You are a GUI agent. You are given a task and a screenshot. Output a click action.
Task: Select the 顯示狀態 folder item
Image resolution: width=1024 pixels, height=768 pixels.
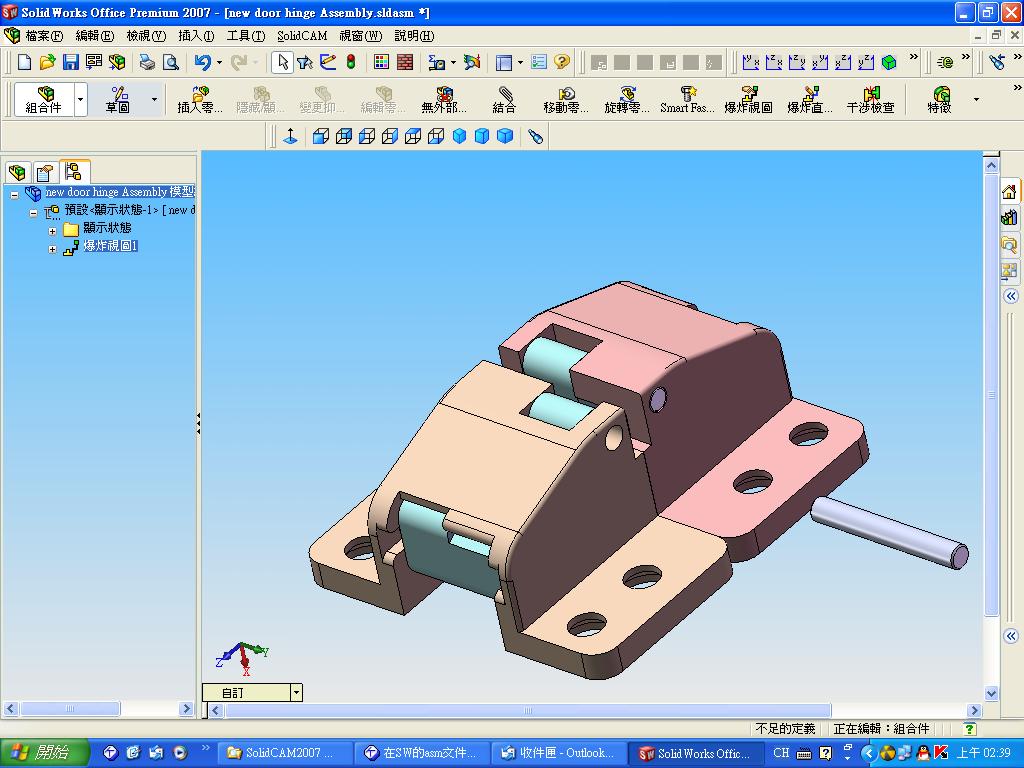coord(107,228)
